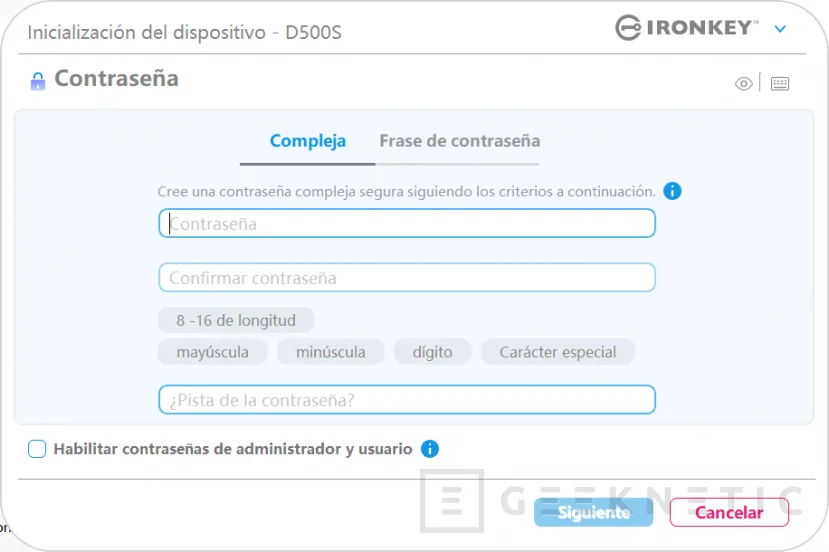Switch to the Compleja tab
This screenshot has height=552, width=829.
click(308, 141)
